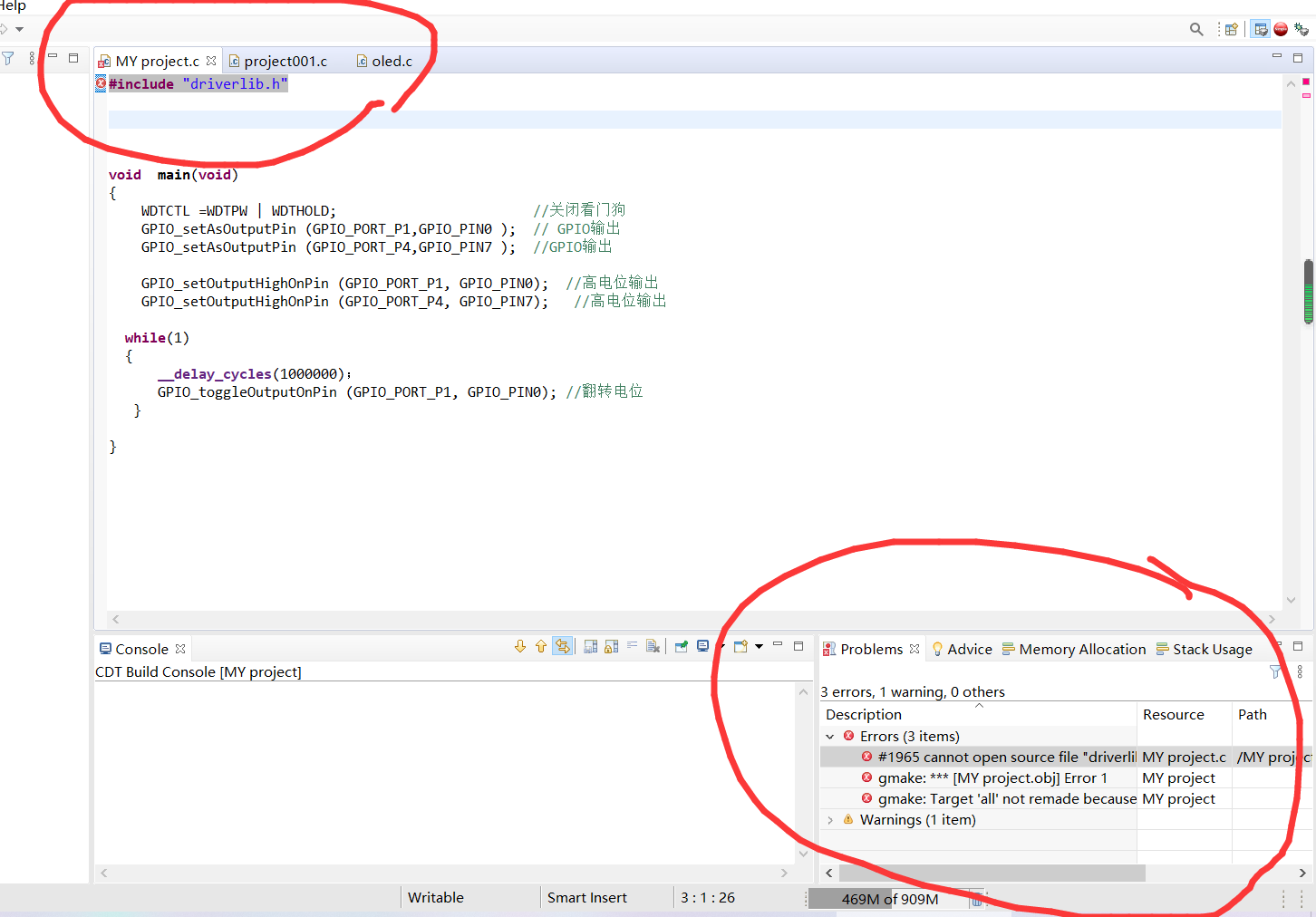Sort problems by Resource column header
The height and width of the screenshot is (917, 1316).
(1184, 715)
